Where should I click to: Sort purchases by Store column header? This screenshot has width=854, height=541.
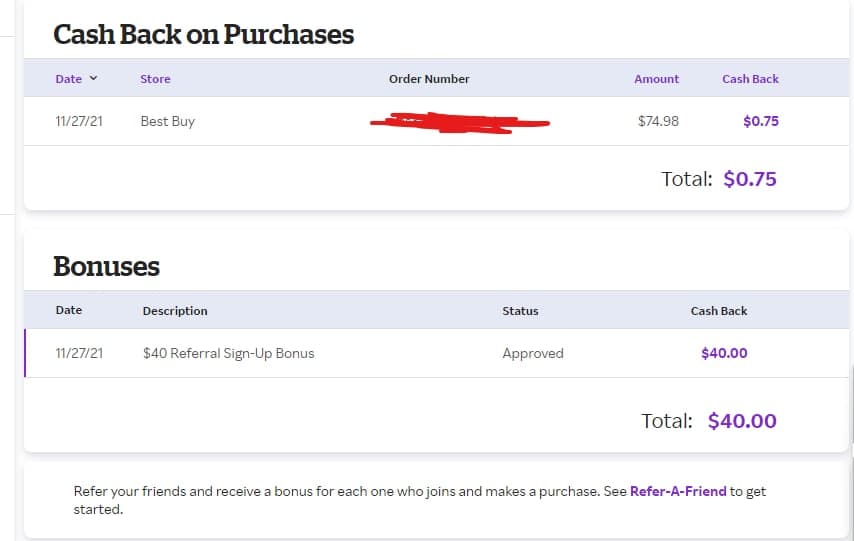[155, 79]
